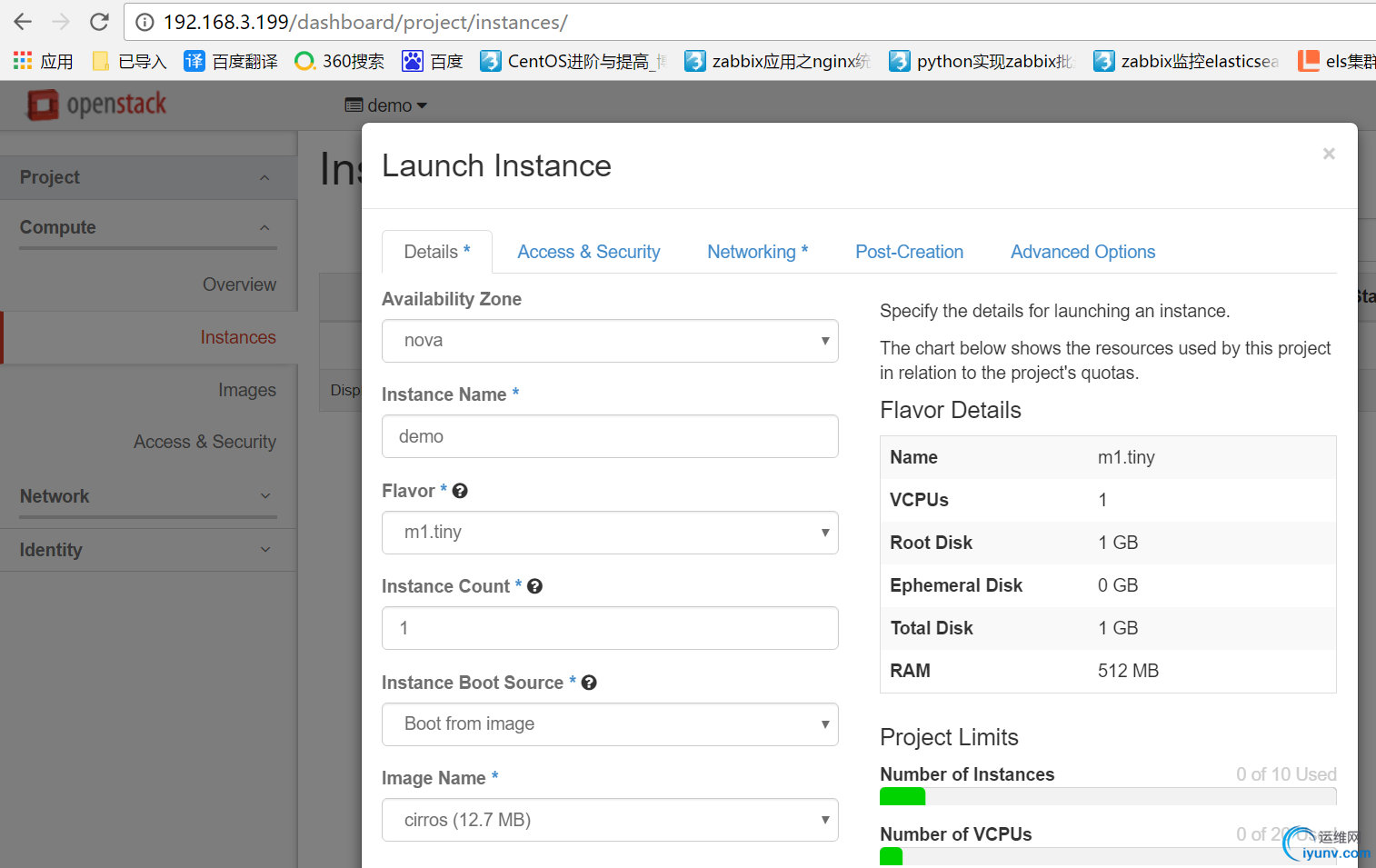This screenshot has height=868, width=1376.
Task: Switch to Access & Security tab
Action: tap(588, 252)
